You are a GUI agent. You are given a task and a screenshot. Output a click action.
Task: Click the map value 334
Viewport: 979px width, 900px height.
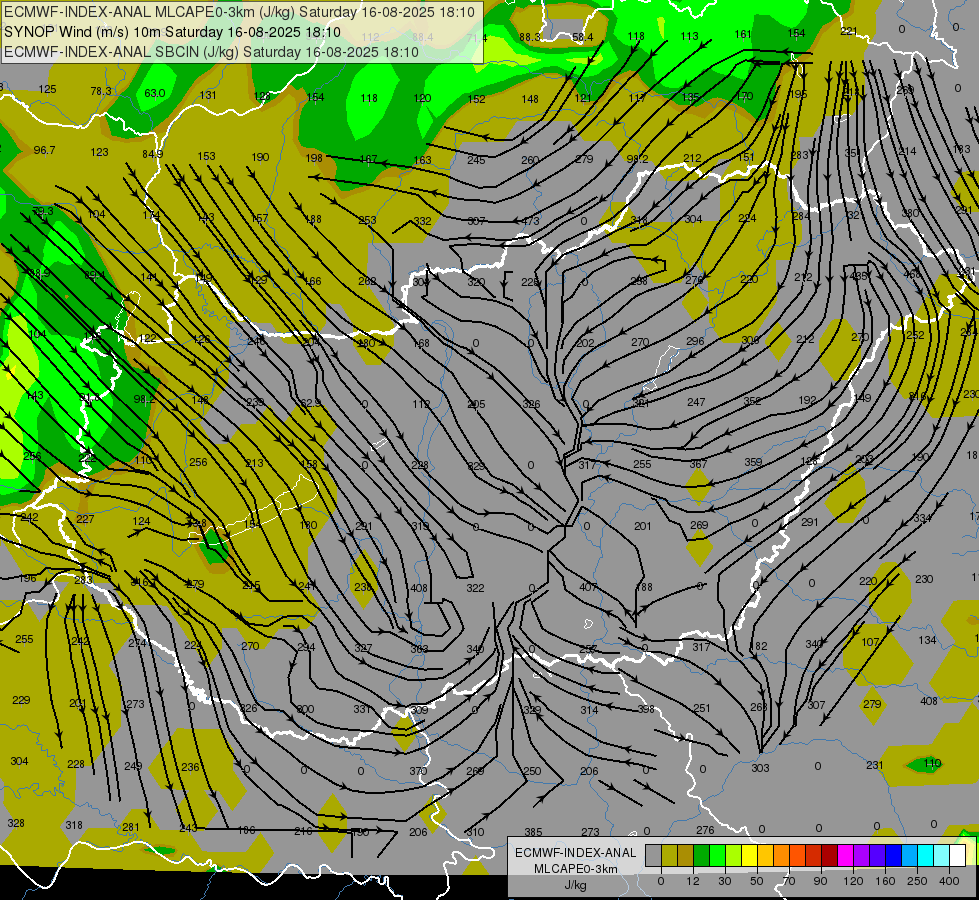pyautogui.click(x=922, y=518)
